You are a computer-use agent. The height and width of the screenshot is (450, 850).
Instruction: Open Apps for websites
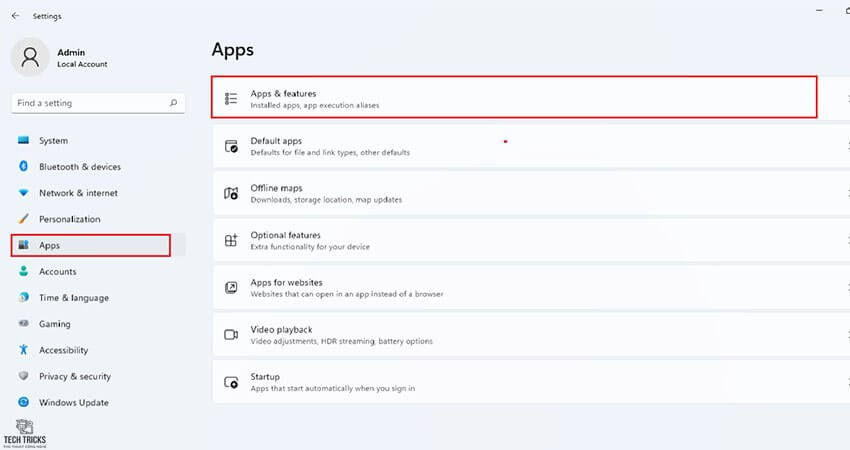(x=531, y=287)
